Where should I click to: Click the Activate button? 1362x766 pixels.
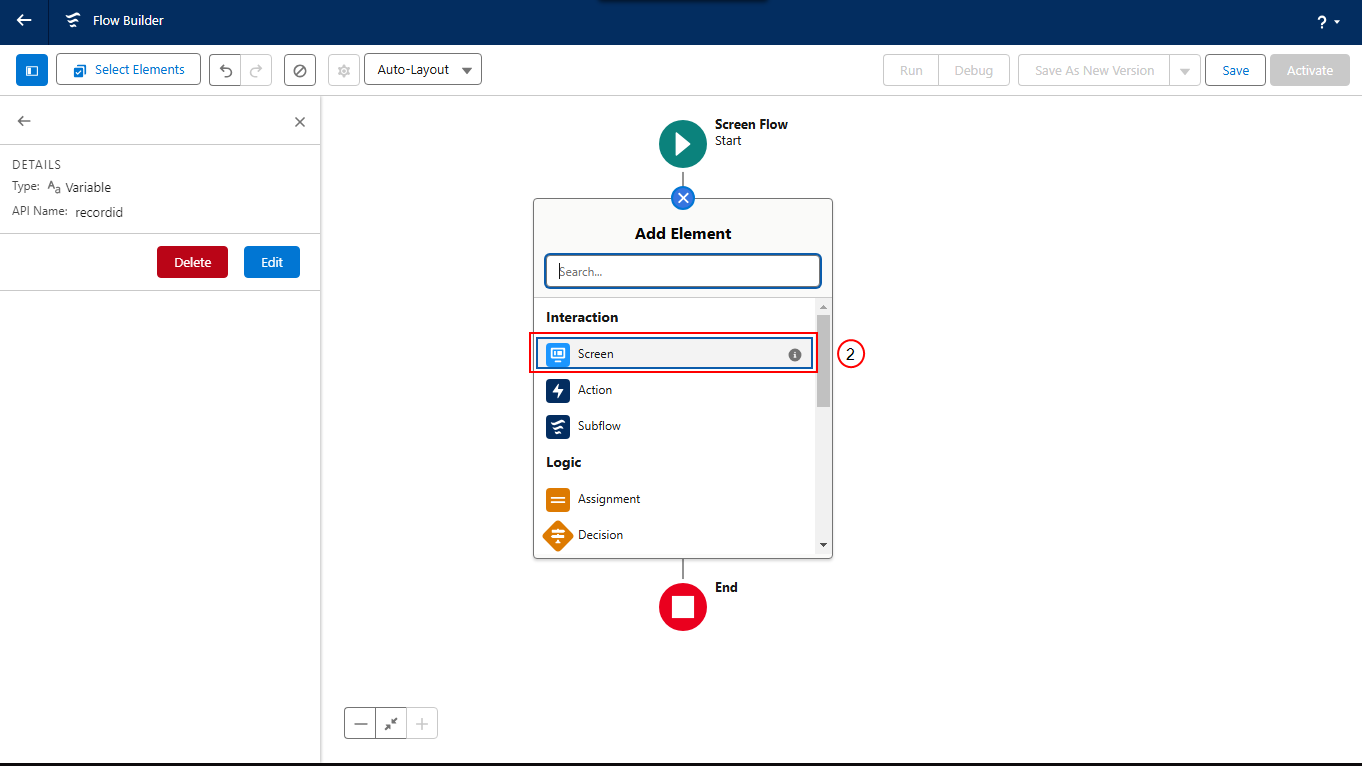1310,70
